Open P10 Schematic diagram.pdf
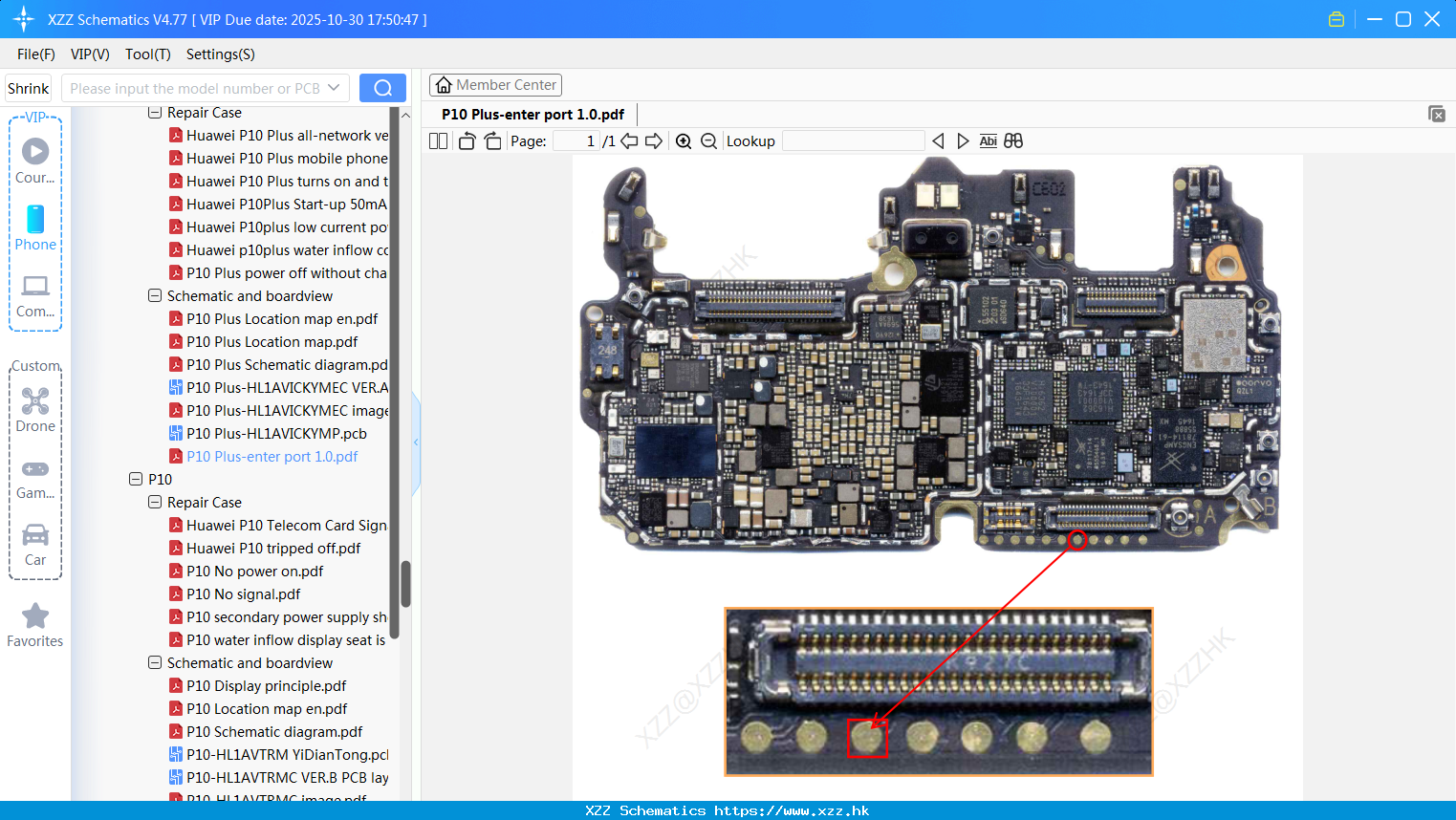 (266, 732)
